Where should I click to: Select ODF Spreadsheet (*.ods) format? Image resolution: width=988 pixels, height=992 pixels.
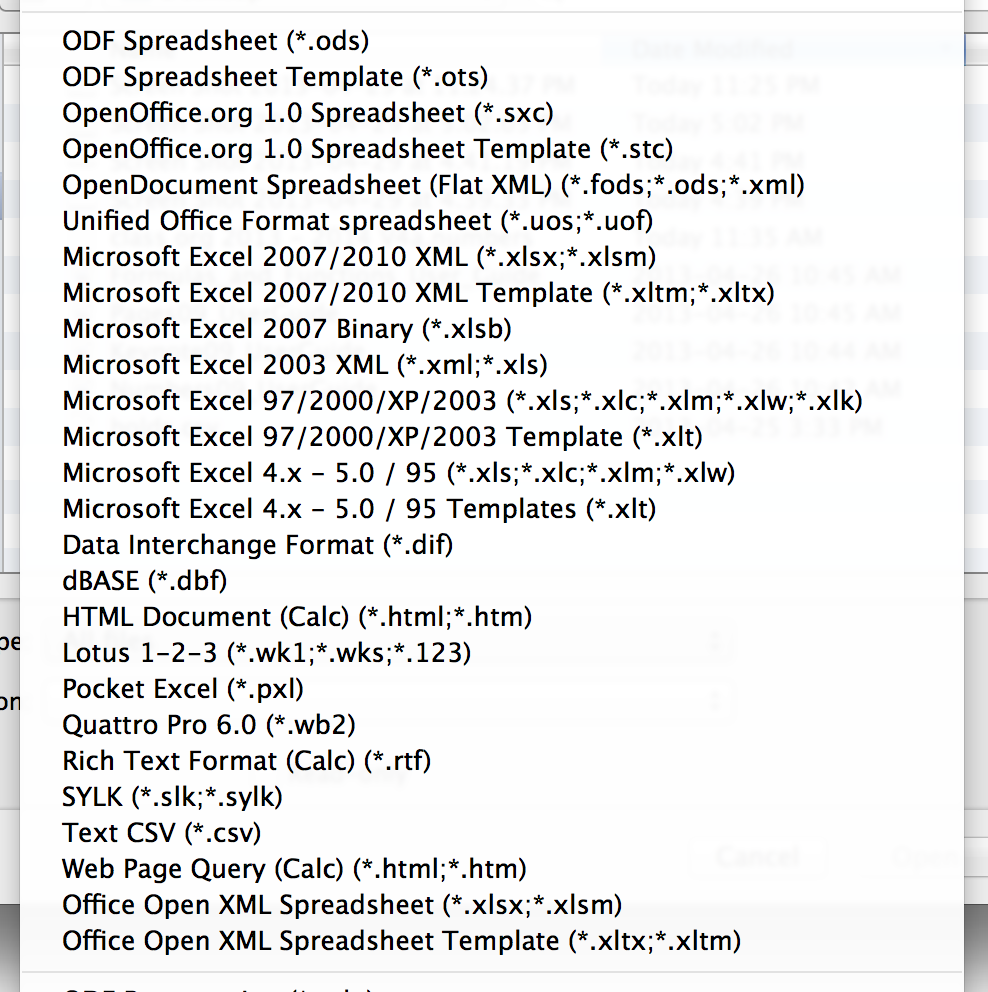click(x=215, y=41)
